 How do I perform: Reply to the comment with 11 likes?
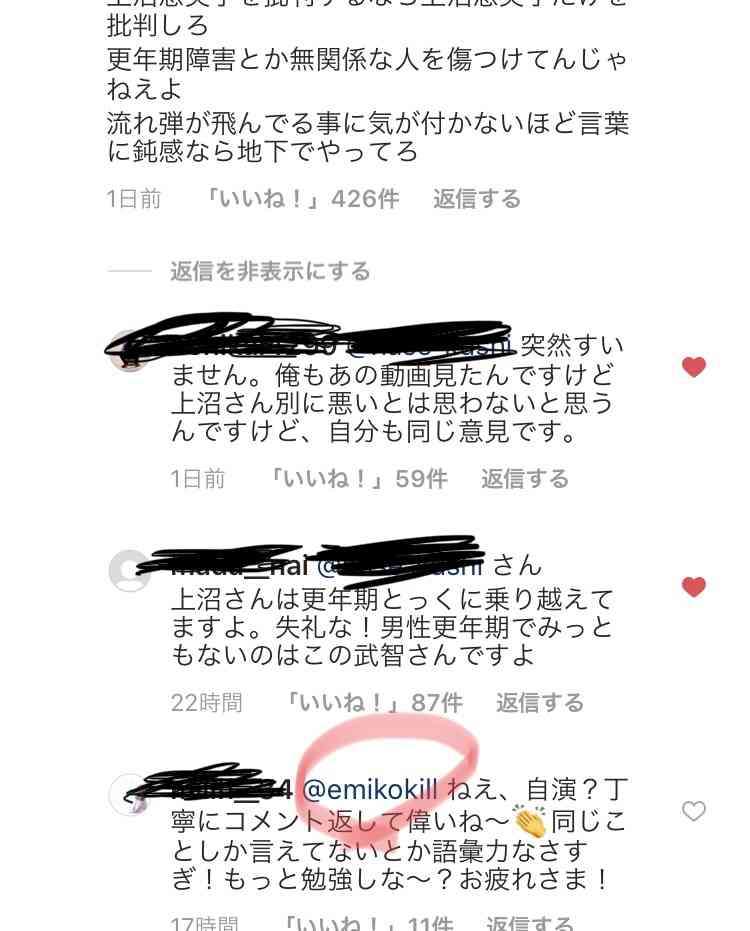coord(530,924)
